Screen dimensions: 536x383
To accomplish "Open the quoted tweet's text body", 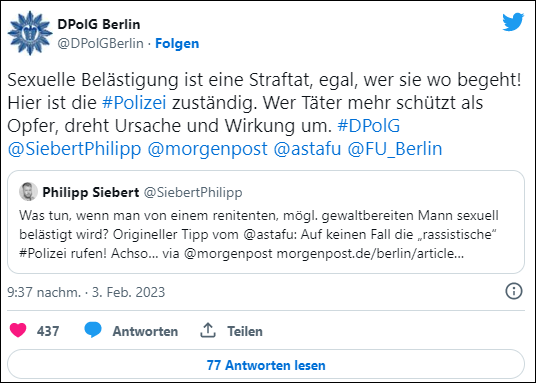I will point(259,235).
